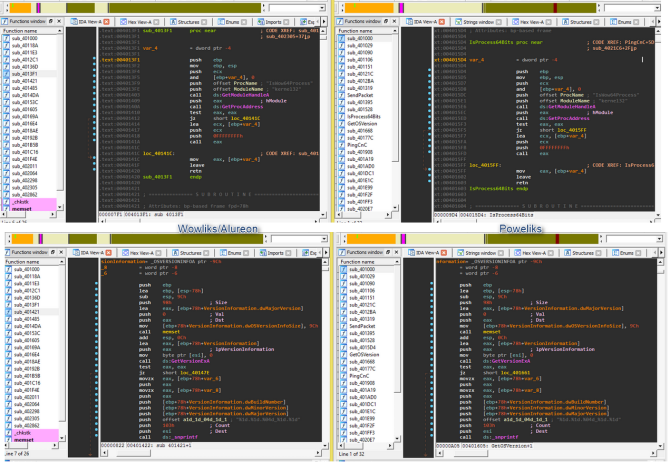The image size is (670, 464).
Task: Float the Functions window in lower-right window
Action: [x=388, y=252]
